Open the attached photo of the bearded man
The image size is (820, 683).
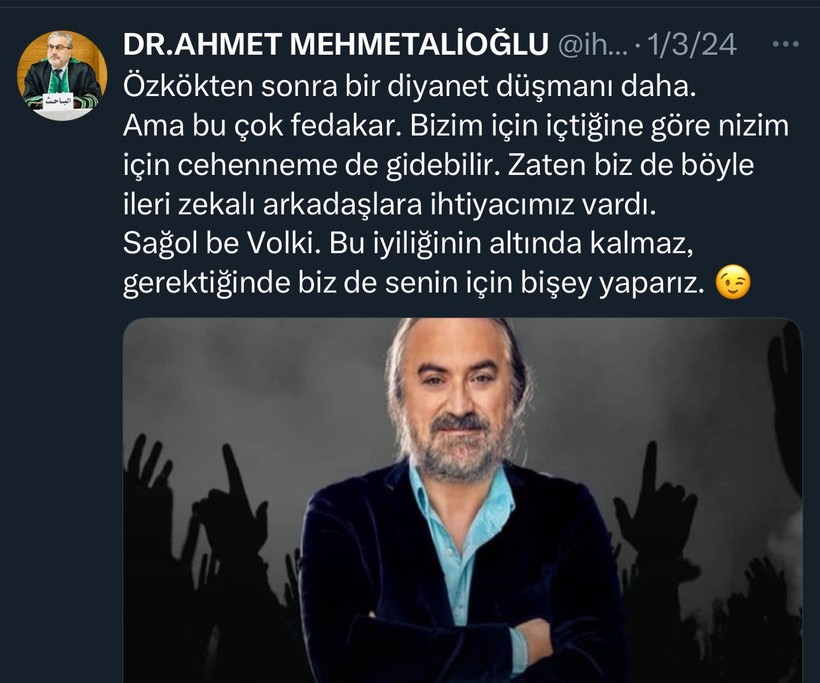(x=462, y=500)
